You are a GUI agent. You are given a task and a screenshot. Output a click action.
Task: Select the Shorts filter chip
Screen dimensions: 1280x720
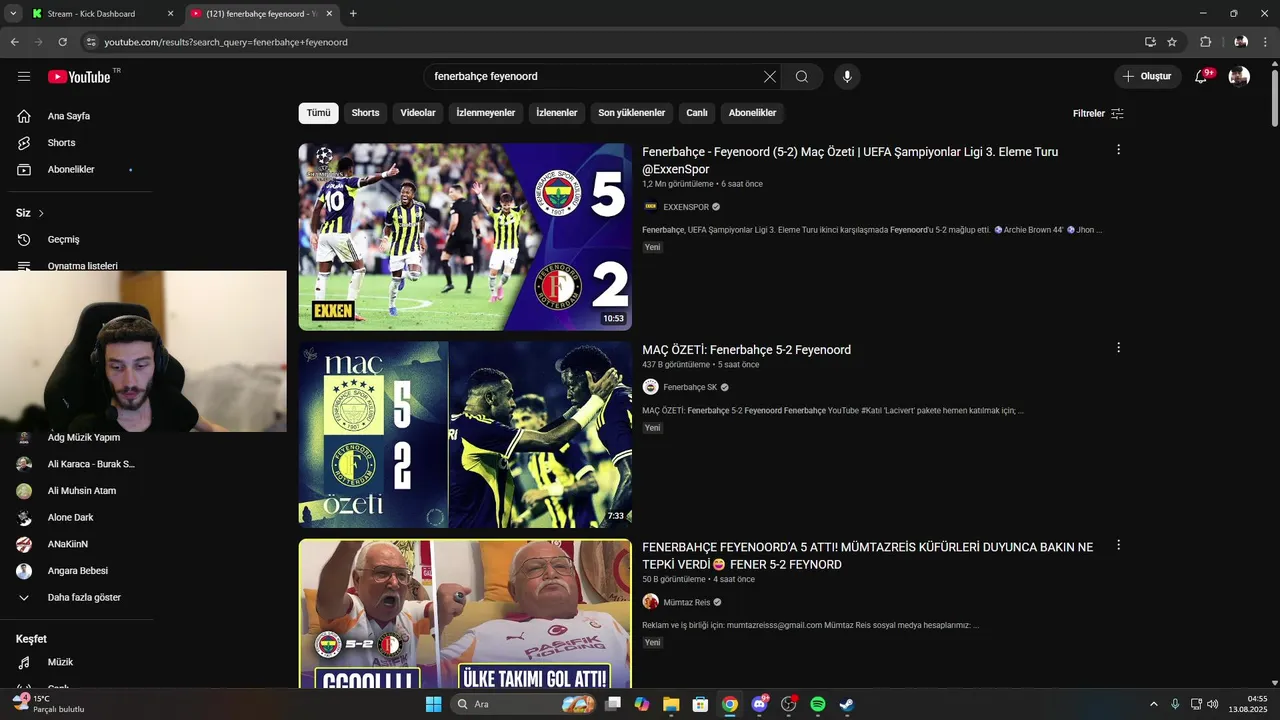[365, 113]
